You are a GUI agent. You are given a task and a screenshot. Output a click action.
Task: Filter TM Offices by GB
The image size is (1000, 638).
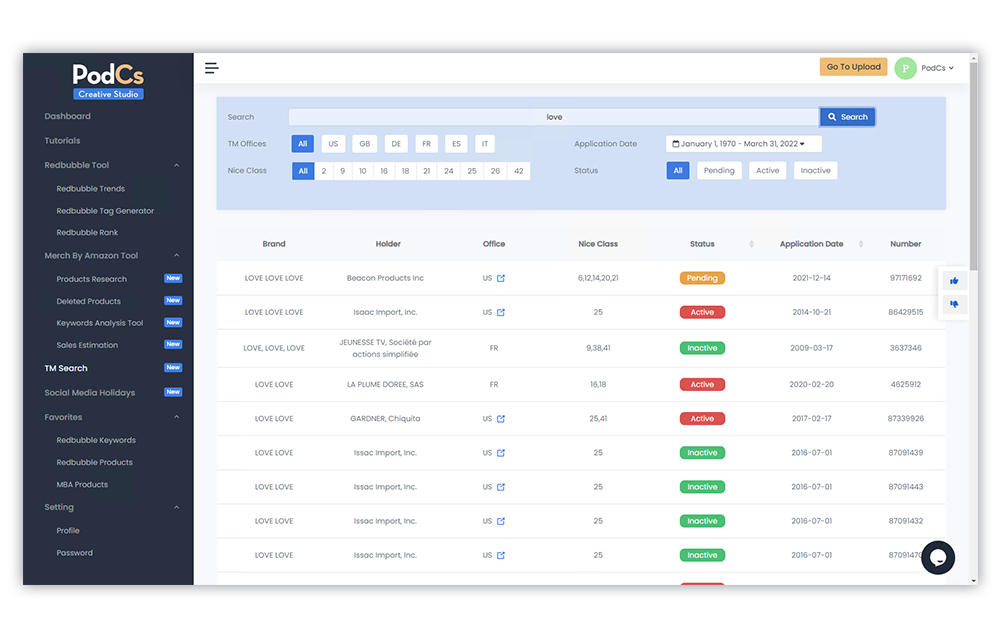[x=365, y=144]
